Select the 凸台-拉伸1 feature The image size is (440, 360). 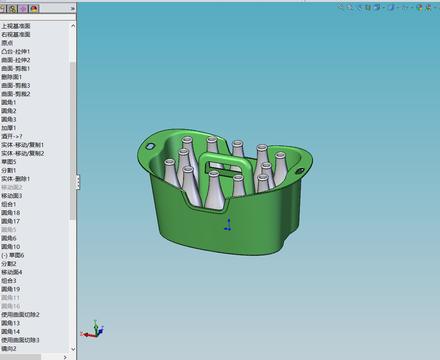coord(16,51)
